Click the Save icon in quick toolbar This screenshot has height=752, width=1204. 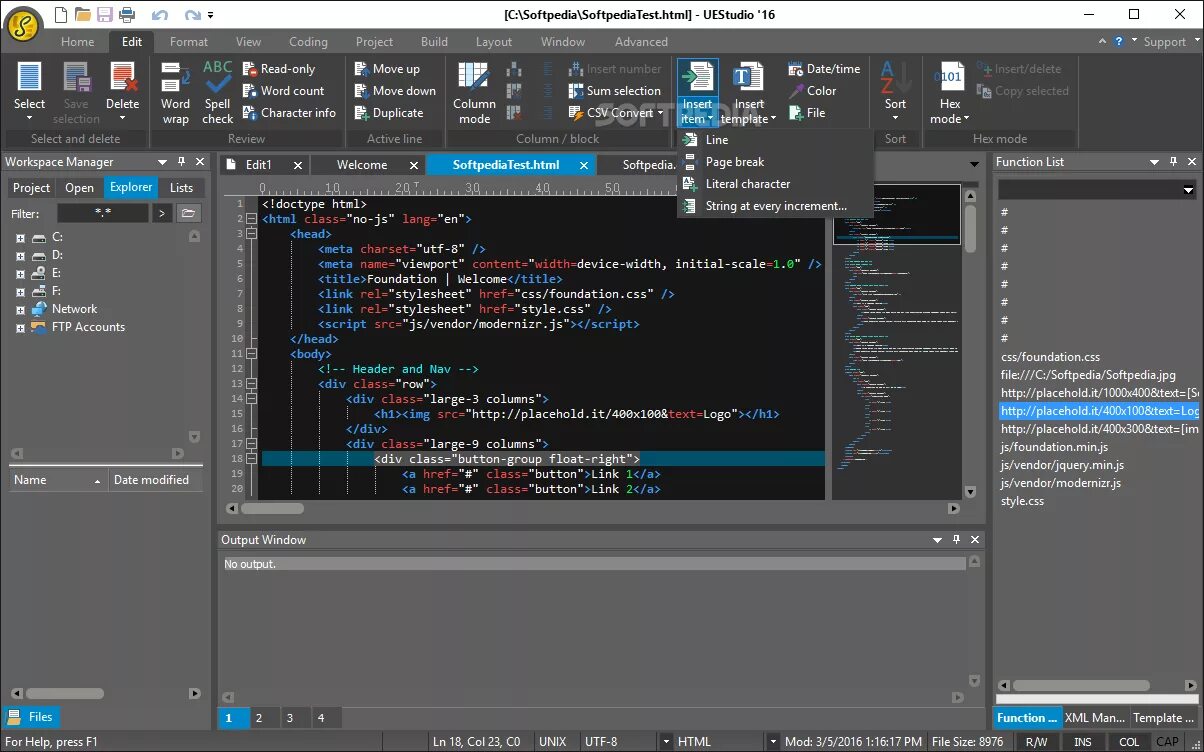105,15
